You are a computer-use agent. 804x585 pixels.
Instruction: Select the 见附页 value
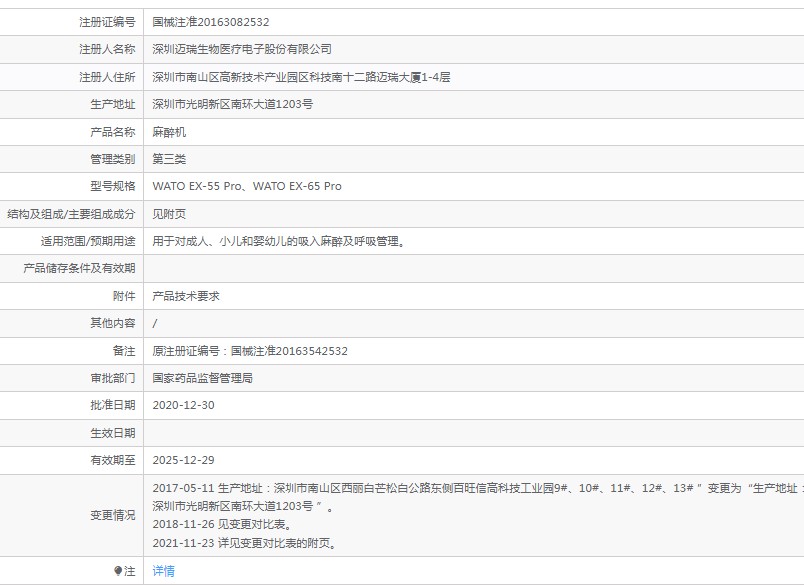(x=169, y=214)
